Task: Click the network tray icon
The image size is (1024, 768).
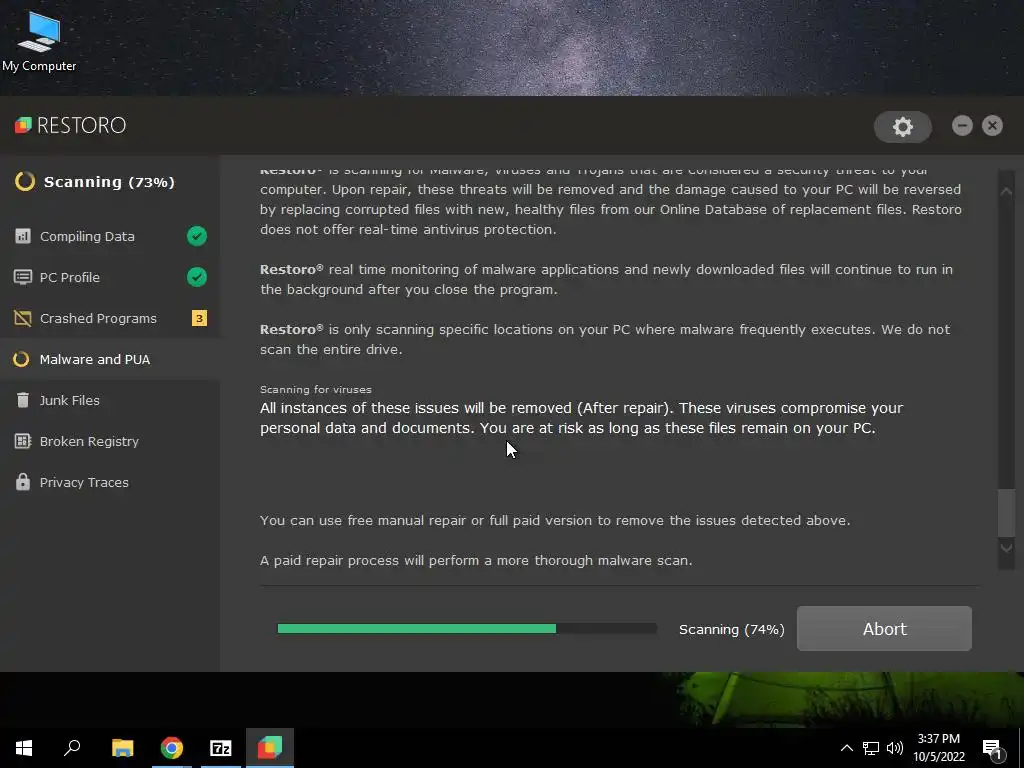Action: 871,748
